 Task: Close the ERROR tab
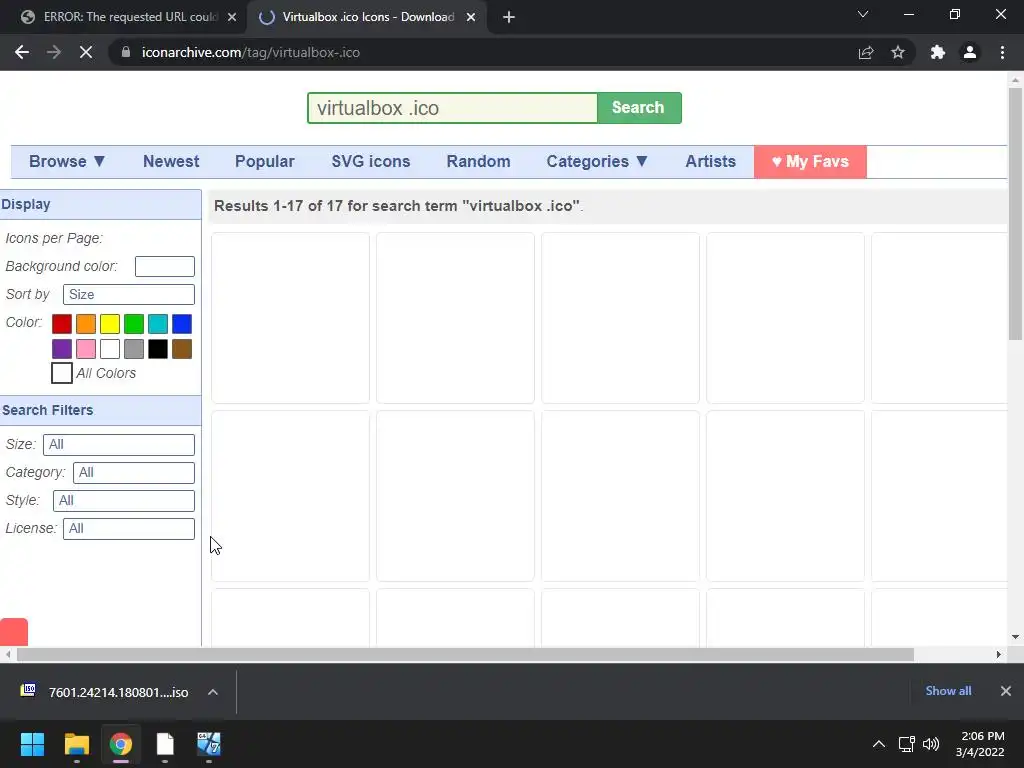232,17
